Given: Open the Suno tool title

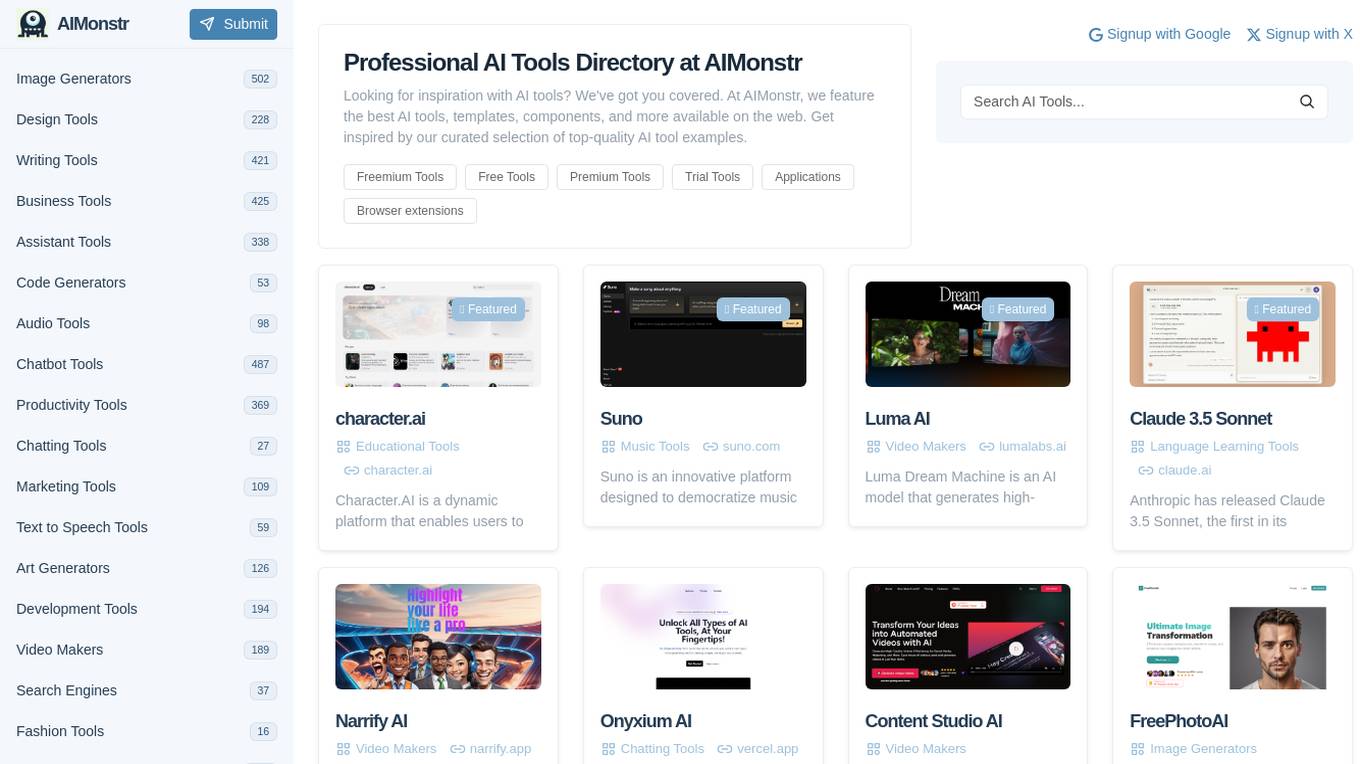Looking at the screenshot, I should [x=621, y=419].
